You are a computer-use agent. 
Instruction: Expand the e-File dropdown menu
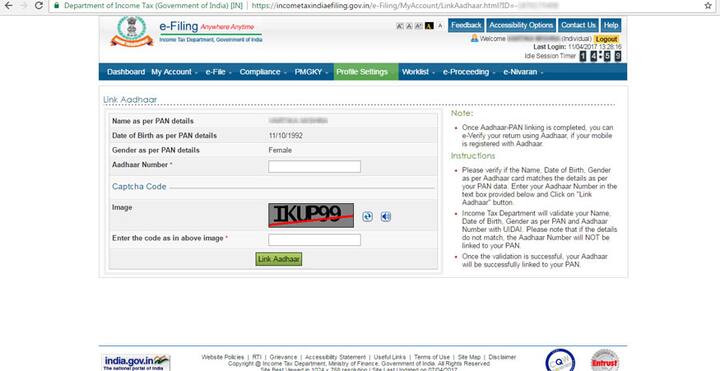click(219, 72)
